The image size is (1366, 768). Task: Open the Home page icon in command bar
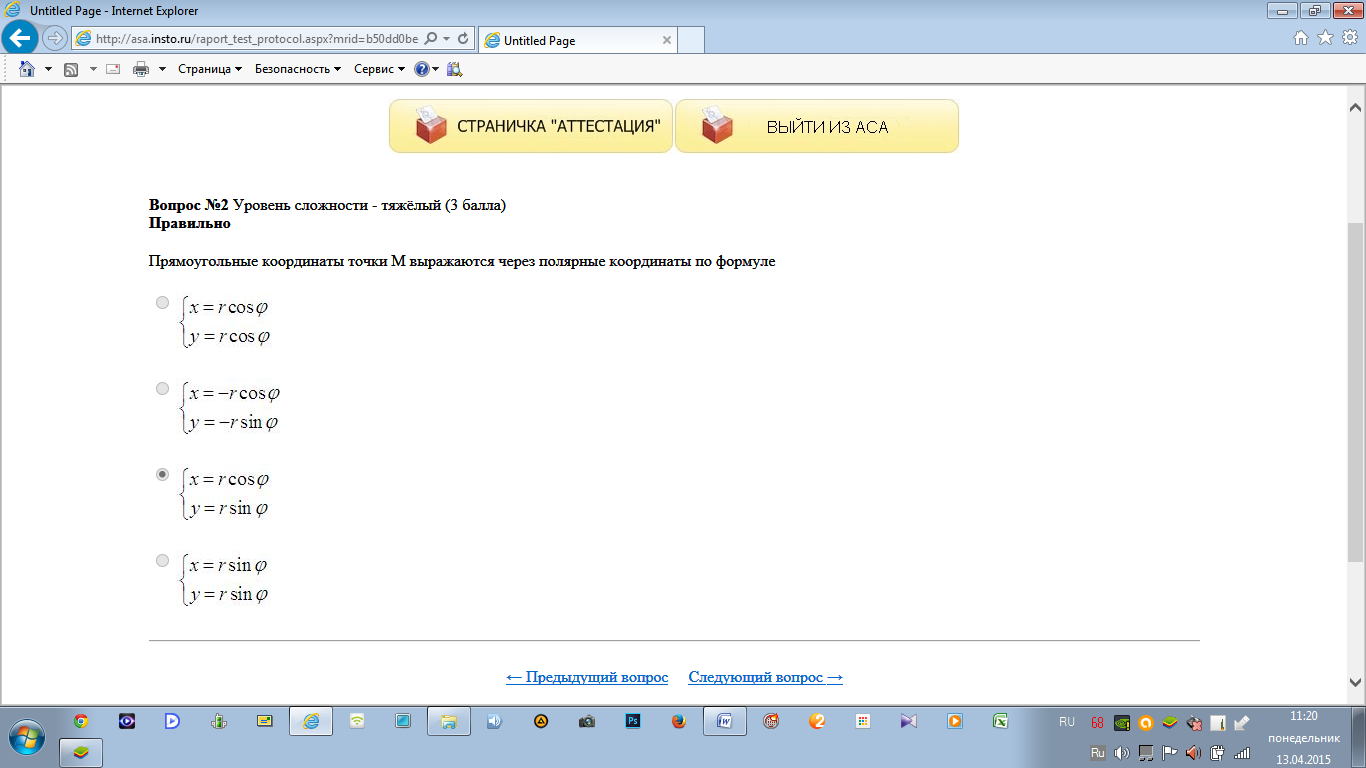27,69
